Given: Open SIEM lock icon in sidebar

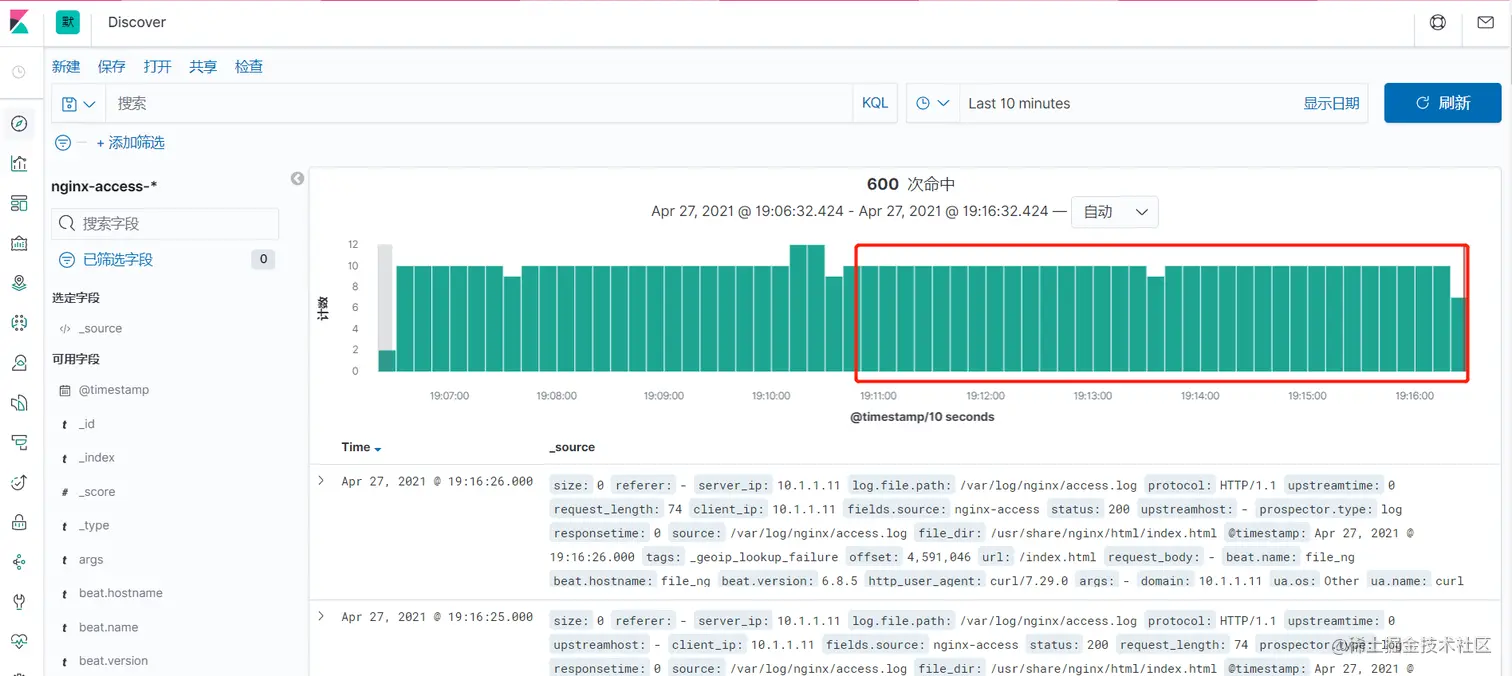Looking at the screenshot, I should [x=19, y=521].
